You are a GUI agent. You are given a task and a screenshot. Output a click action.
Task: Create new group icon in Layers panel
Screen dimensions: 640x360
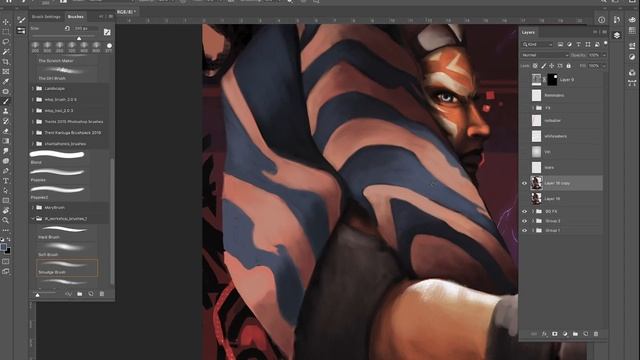click(575, 334)
